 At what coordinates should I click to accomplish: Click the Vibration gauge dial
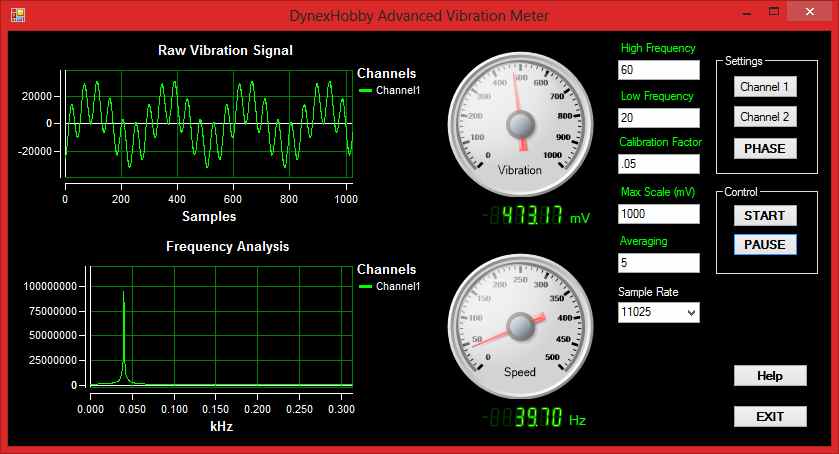520,124
